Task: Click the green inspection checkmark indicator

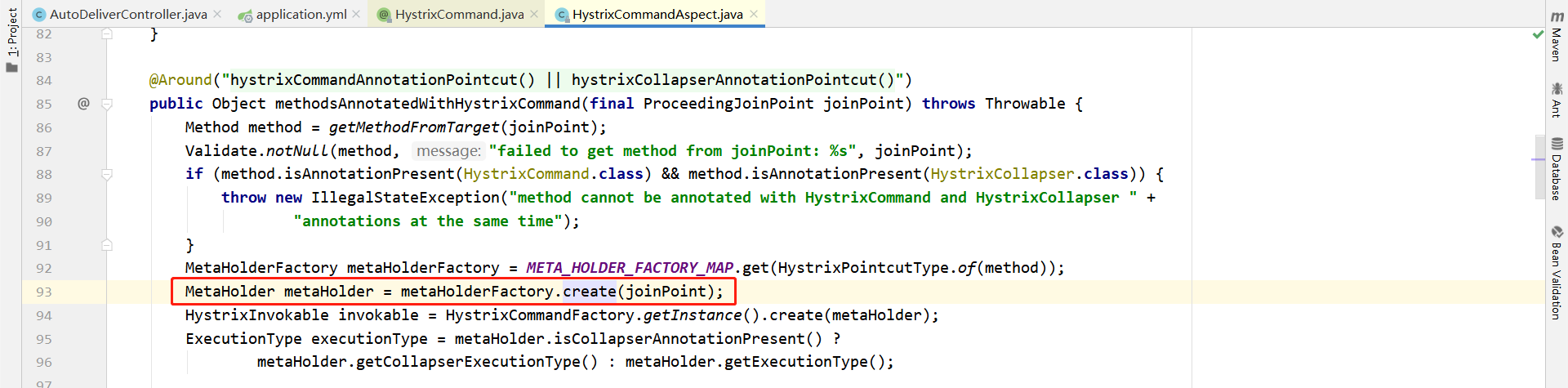Action: coord(1538,34)
